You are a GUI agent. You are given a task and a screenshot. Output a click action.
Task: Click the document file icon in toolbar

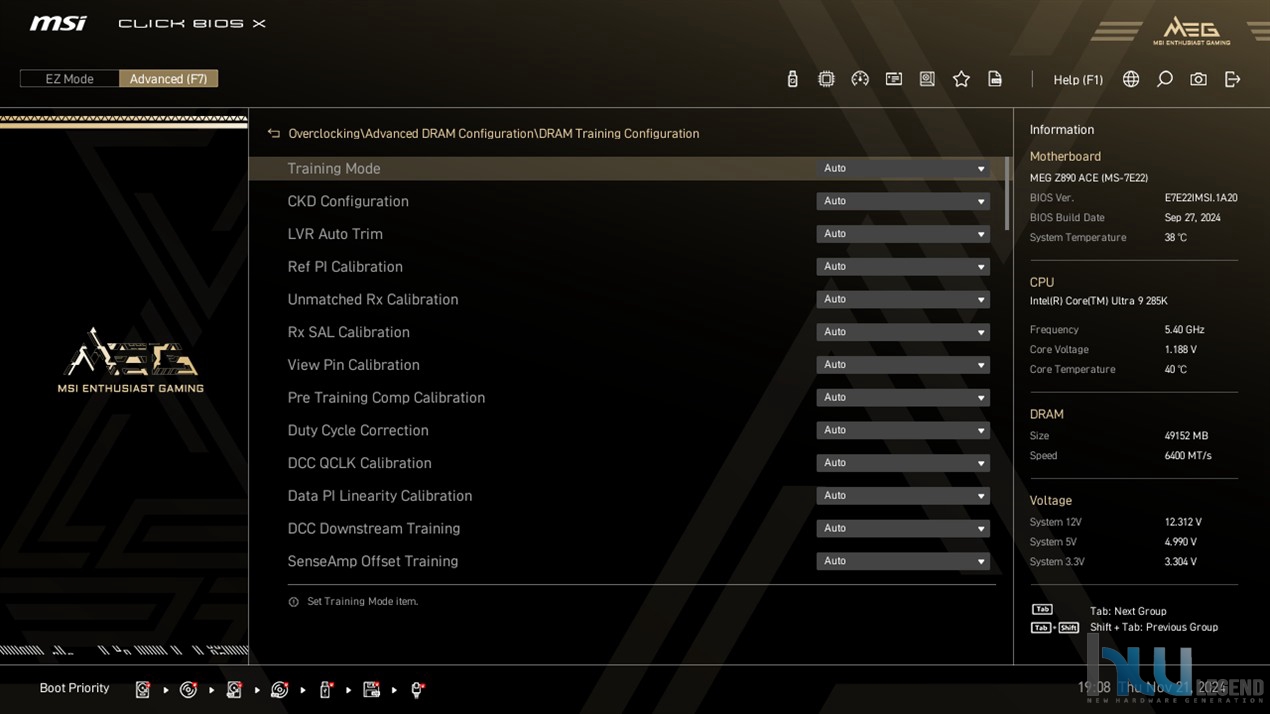point(995,79)
